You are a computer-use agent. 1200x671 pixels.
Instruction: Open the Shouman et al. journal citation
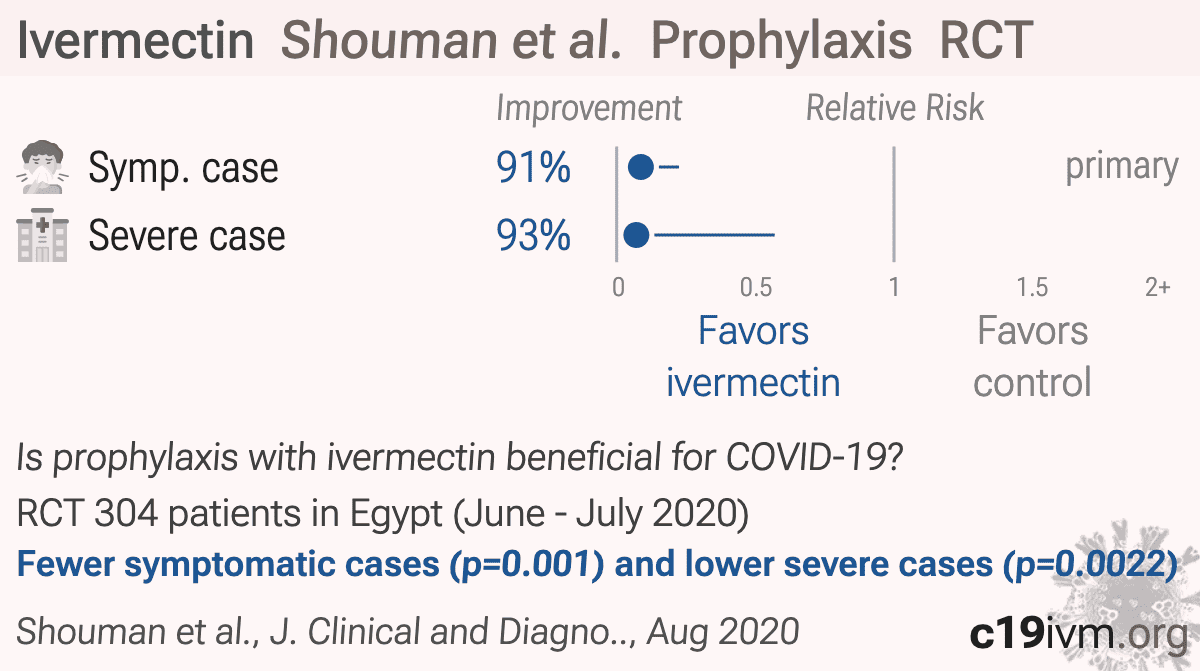(408, 631)
